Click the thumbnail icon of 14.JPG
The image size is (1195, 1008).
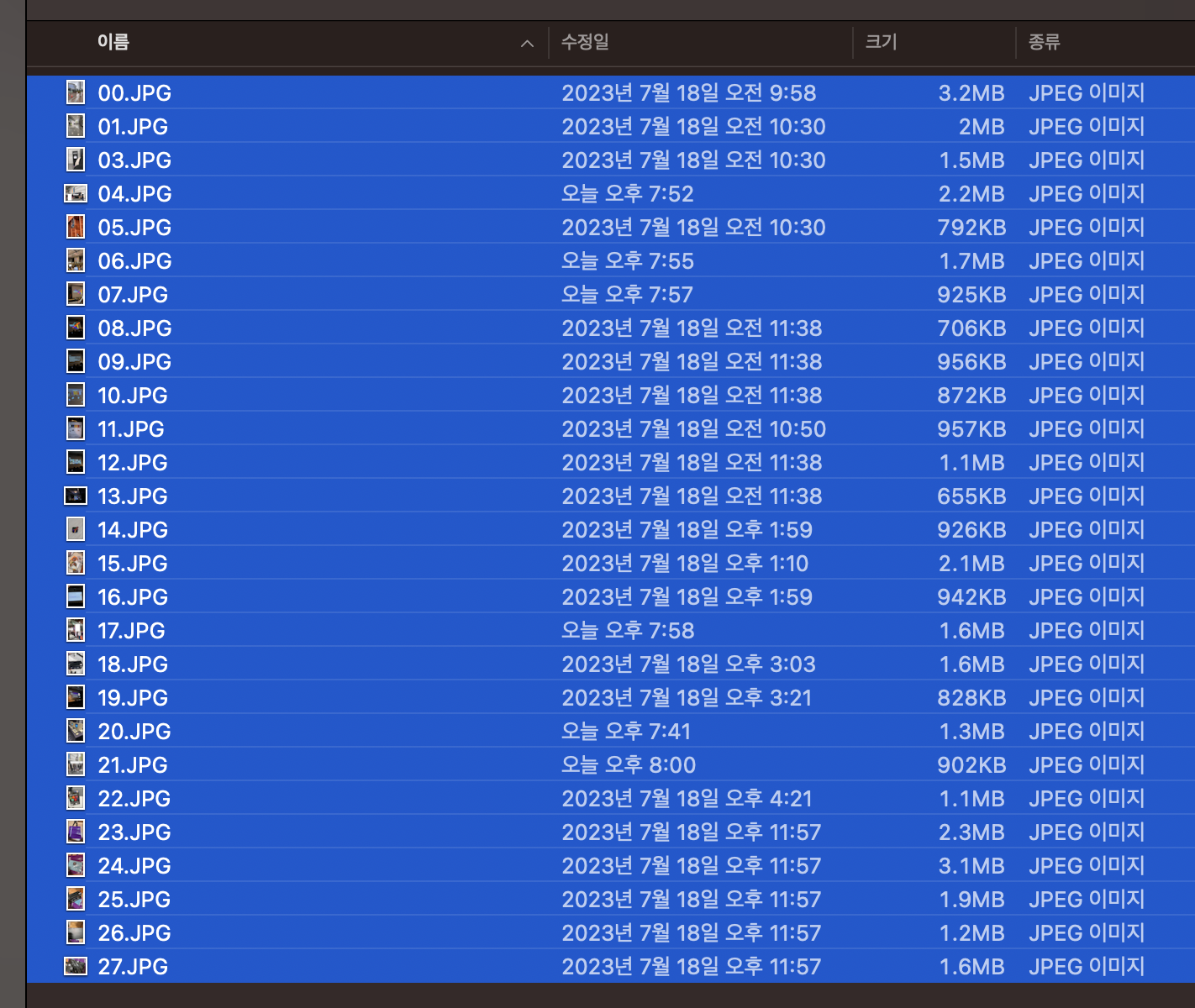76,529
